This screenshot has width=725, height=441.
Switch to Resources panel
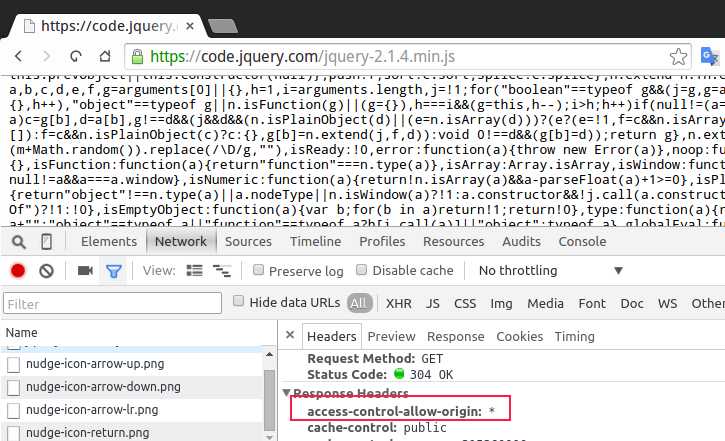(x=454, y=242)
